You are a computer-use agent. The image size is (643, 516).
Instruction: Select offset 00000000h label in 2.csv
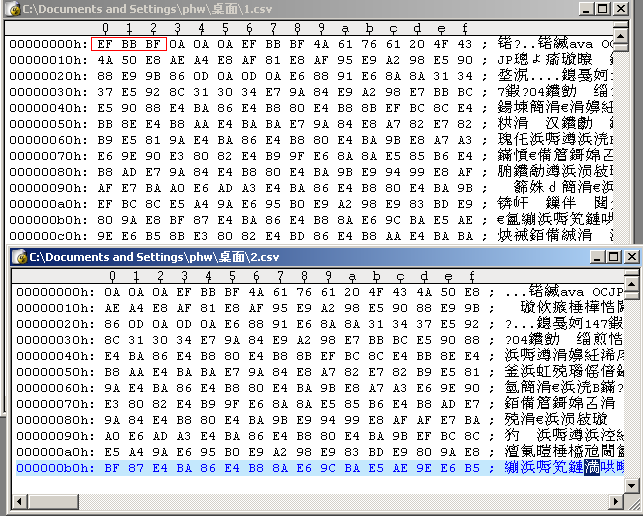[x=56, y=292]
